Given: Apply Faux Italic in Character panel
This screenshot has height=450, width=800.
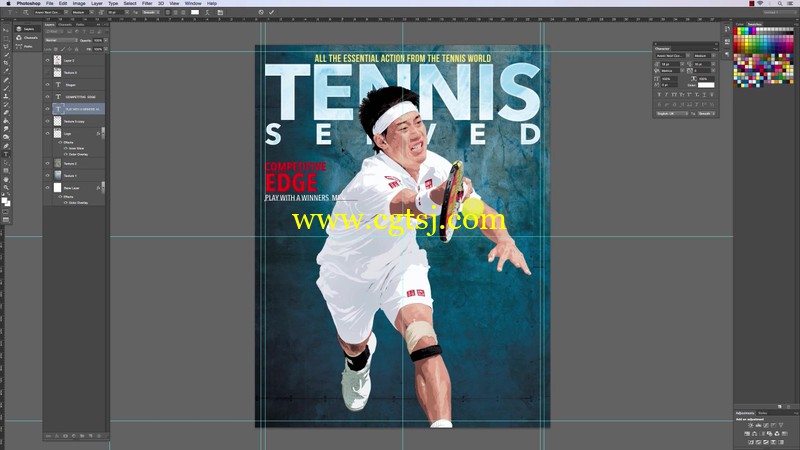Looking at the screenshot, I should coord(666,94).
